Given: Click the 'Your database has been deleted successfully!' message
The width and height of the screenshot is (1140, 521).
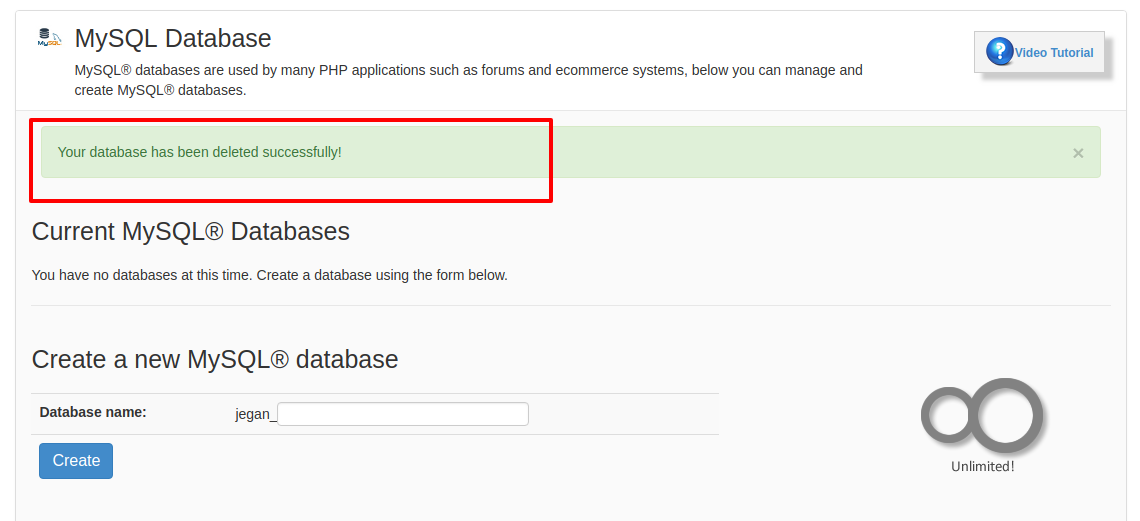Looking at the screenshot, I should (x=199, y=153).
